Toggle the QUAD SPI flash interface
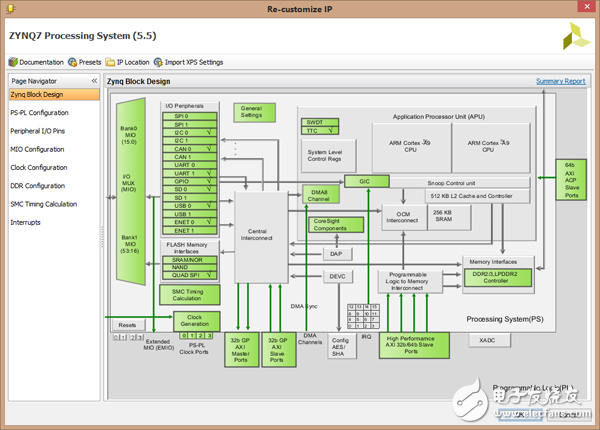Image resolution: width=600 pixels, height=430 pixels. [x=188, y=275]
